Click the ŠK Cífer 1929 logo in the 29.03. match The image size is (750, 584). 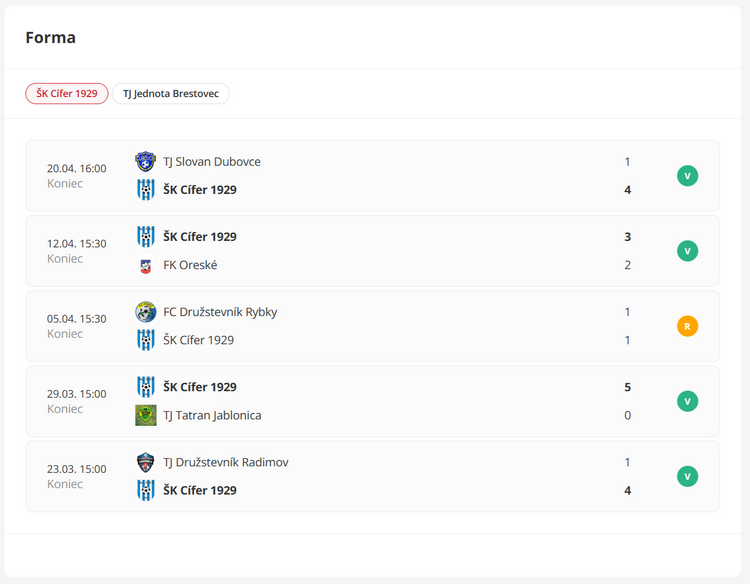click(x=145, y=387)
